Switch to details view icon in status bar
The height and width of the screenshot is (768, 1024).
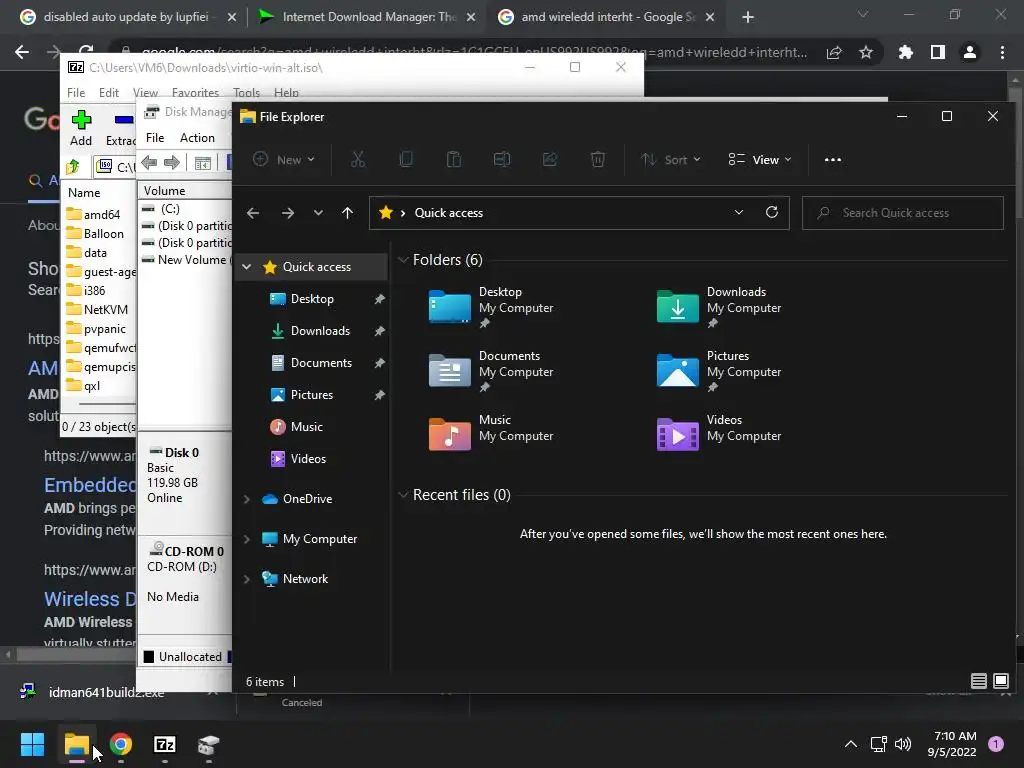click(978, 681)
